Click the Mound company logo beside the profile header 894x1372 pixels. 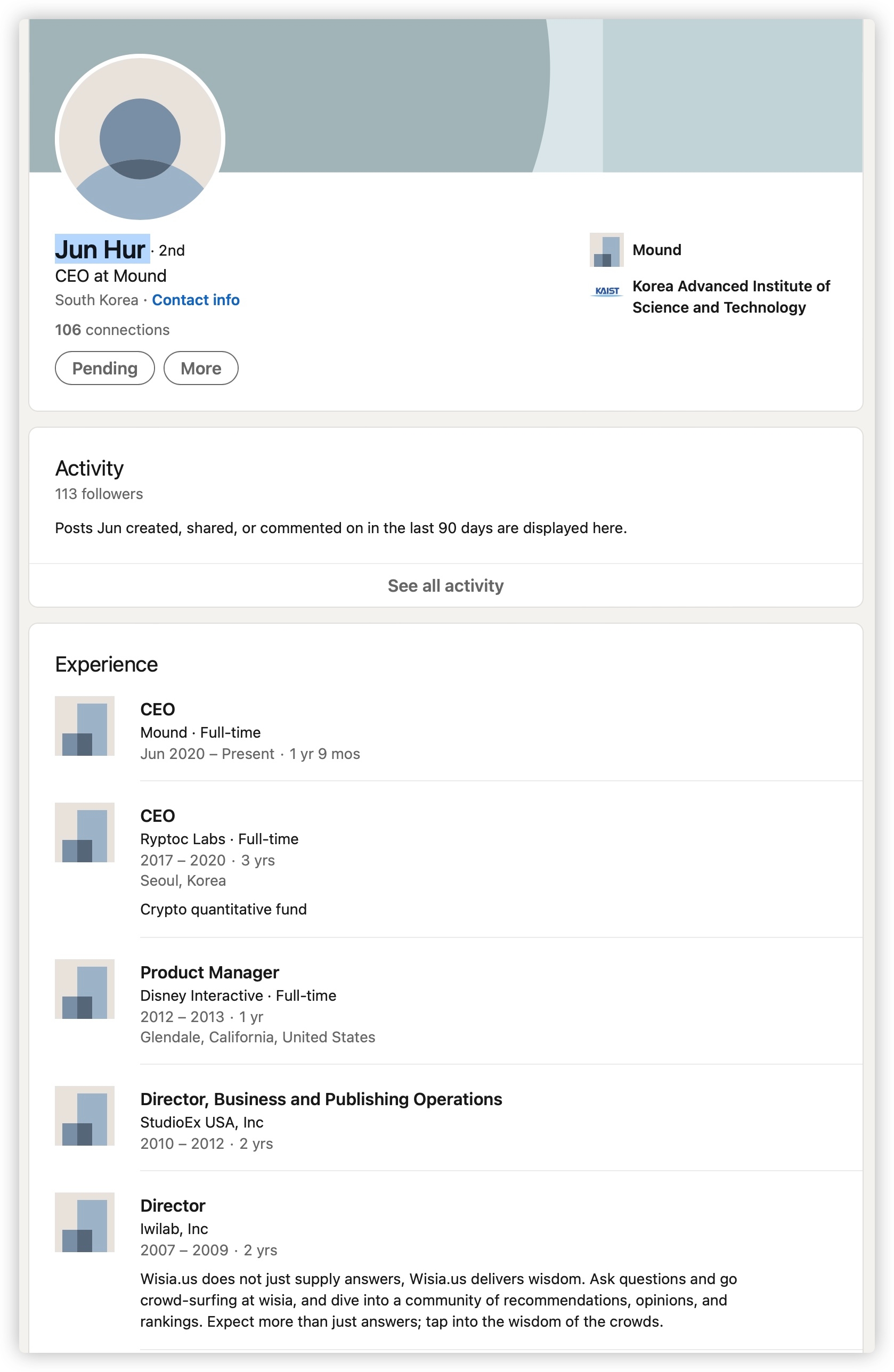[x=607, y=250]
